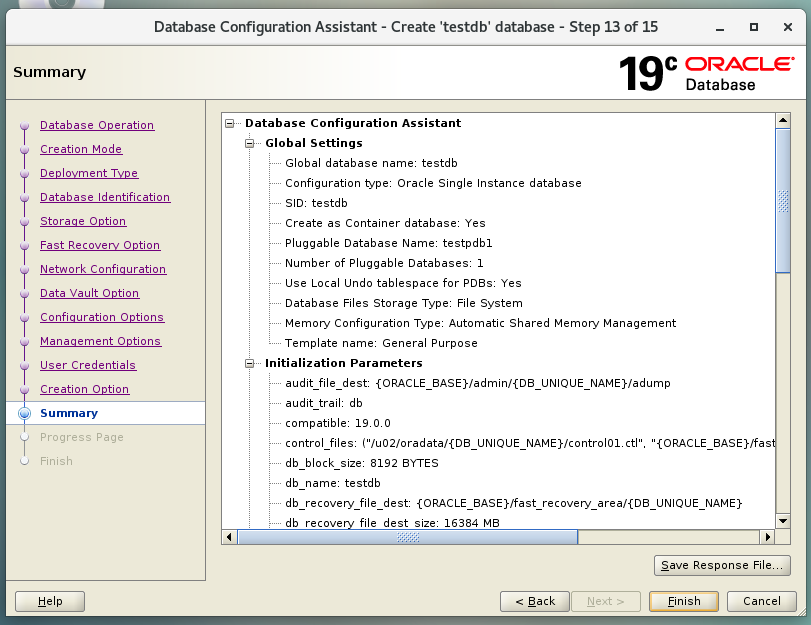Open the Network Configuration step
The width and height of the screenshot is (811, 625).
103,269
